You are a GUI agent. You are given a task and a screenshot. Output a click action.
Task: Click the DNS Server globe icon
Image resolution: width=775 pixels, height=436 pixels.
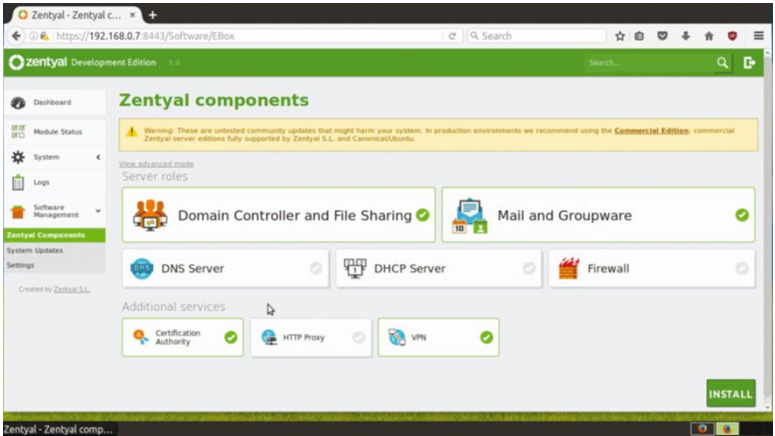click(x=141, y=268)
